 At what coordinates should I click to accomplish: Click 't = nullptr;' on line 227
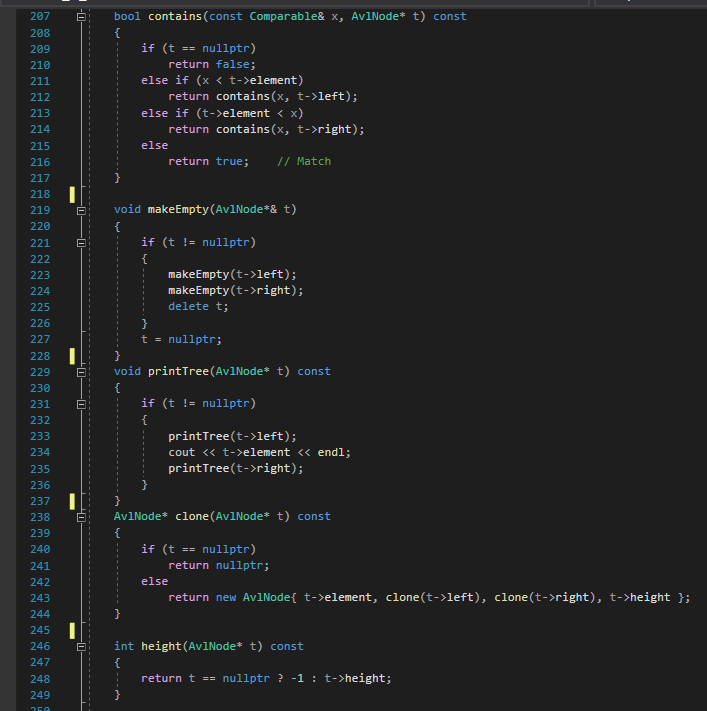pyautogui.click(x=181, y=339)
